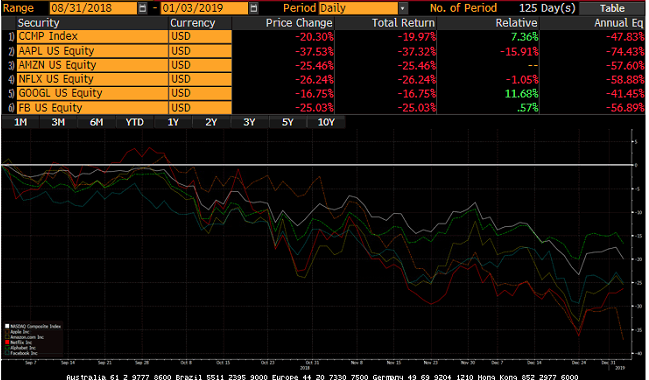Viewport: 649px width, 380px height.
Task: Sort by the Total Return column header
Action: [403, 23]
